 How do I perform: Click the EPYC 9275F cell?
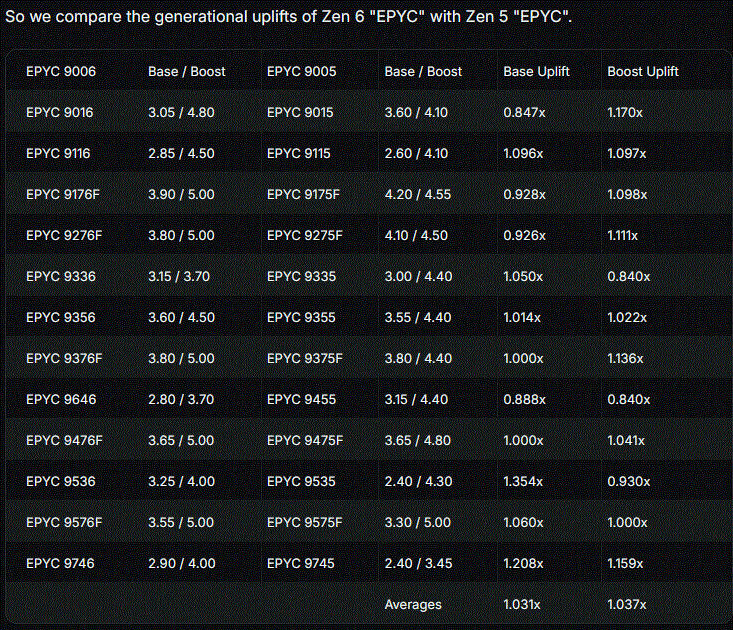(305, 236)
